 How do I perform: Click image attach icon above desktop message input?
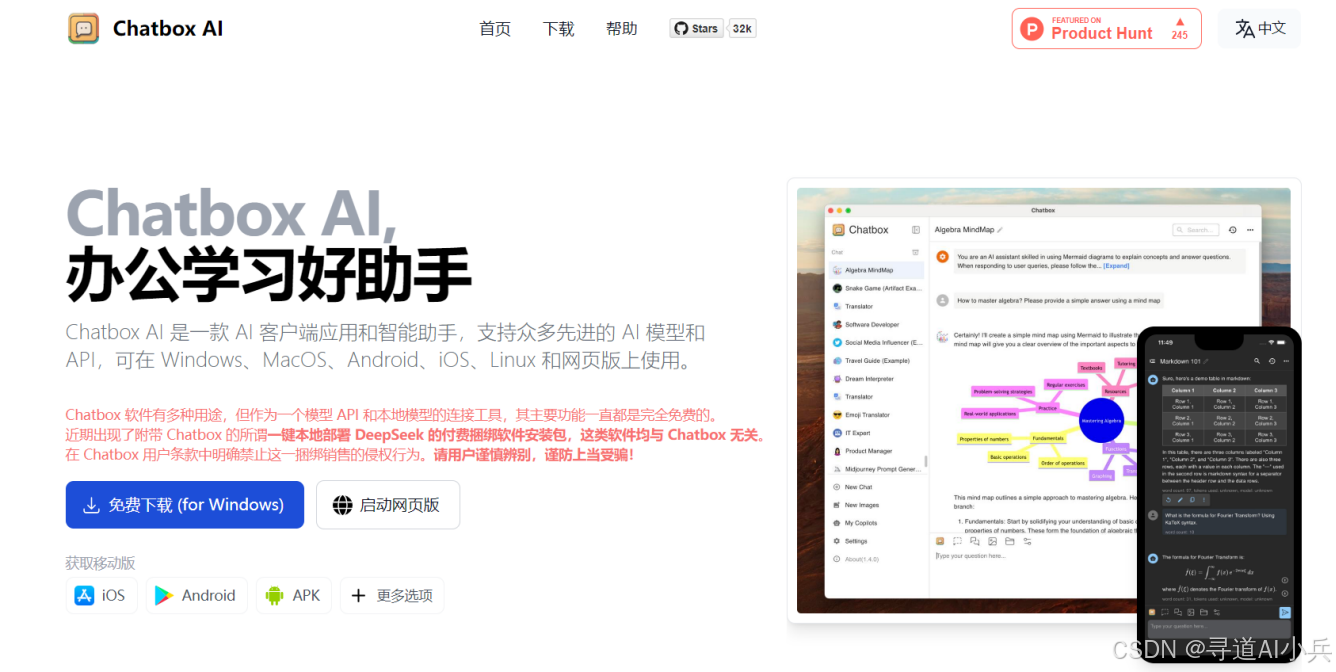click(992, 541)
